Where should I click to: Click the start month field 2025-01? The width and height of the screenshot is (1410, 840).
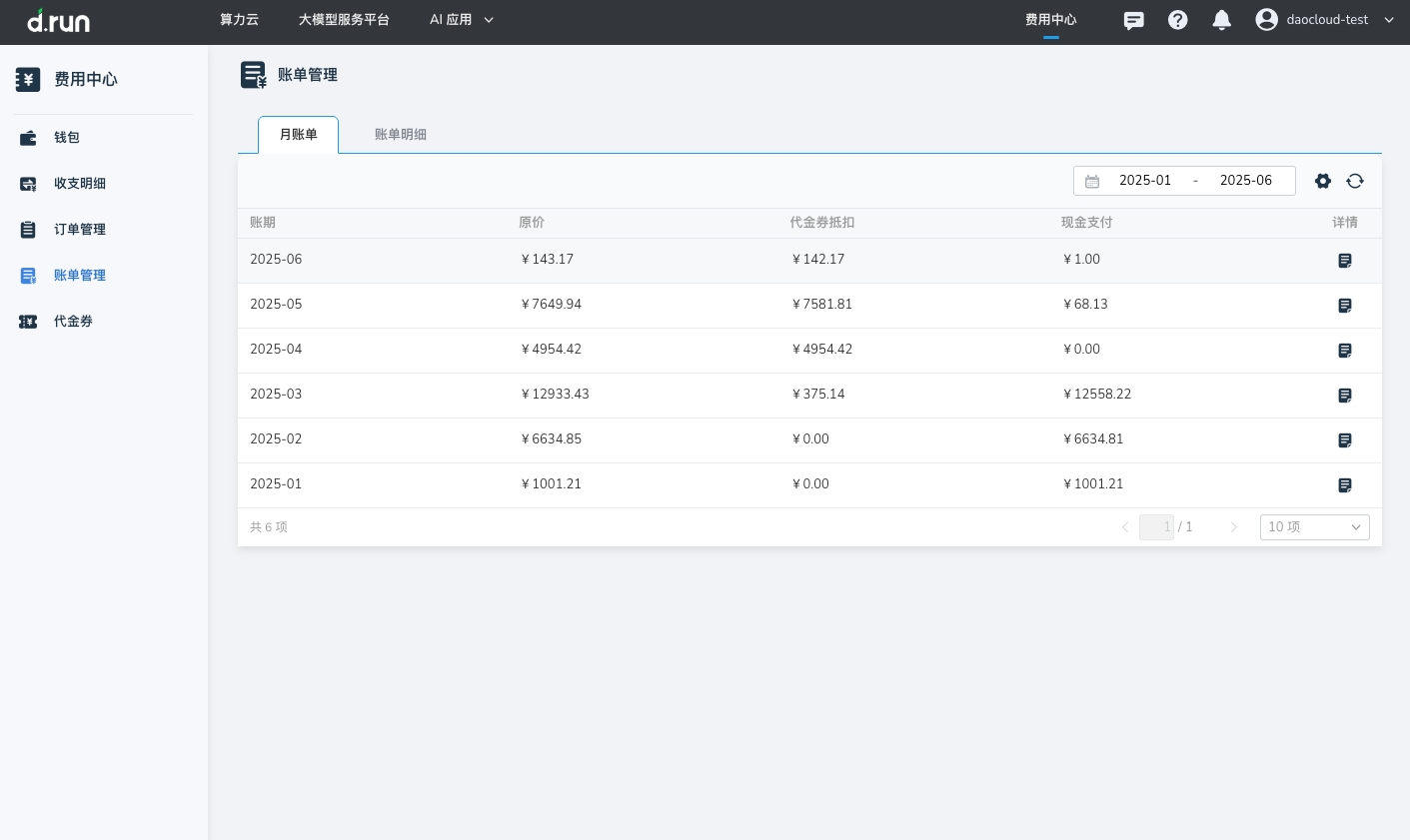(x=1145, y=181)
